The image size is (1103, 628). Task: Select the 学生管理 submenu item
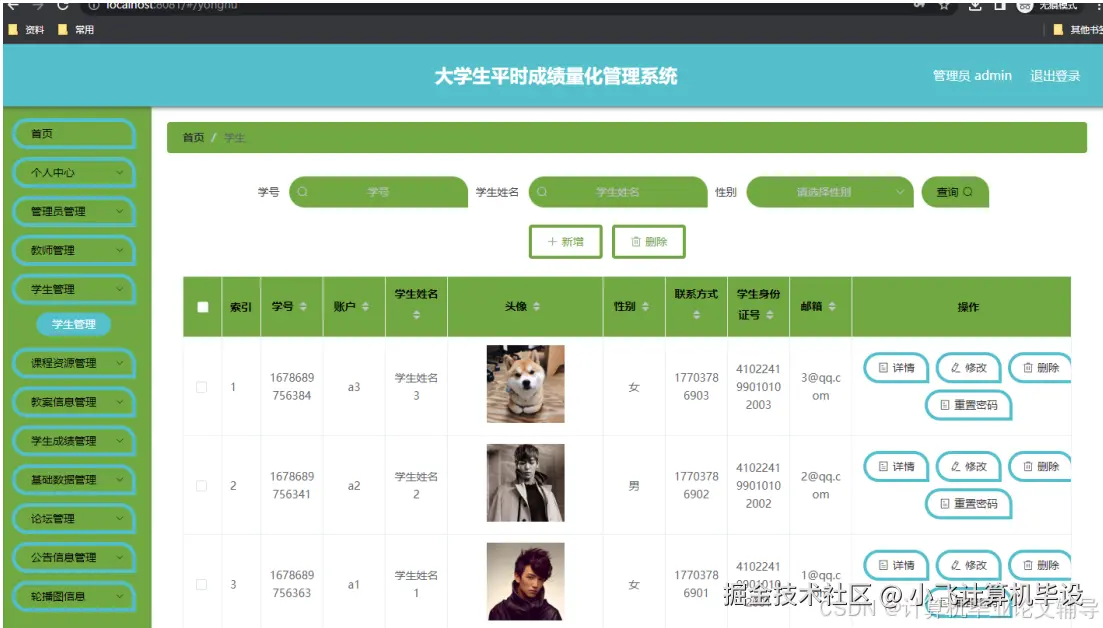click(x=74, y=324)
